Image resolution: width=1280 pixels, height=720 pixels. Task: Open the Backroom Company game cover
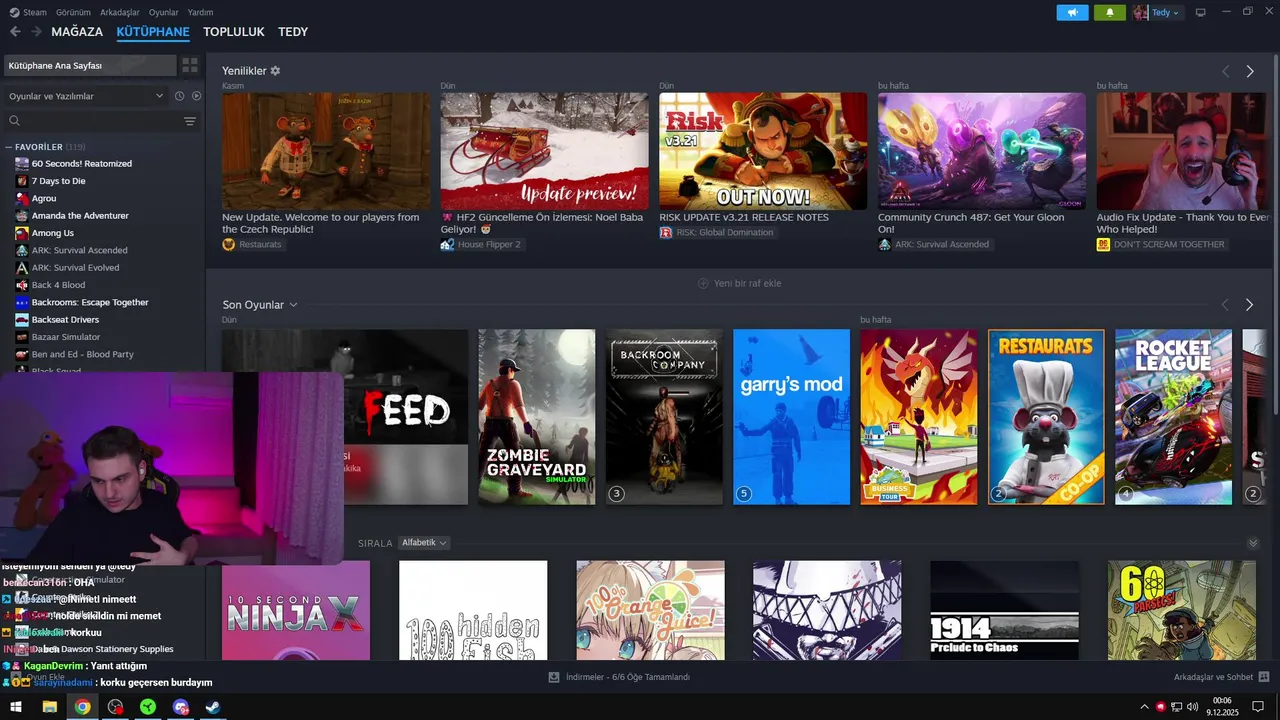pos(664,417)
